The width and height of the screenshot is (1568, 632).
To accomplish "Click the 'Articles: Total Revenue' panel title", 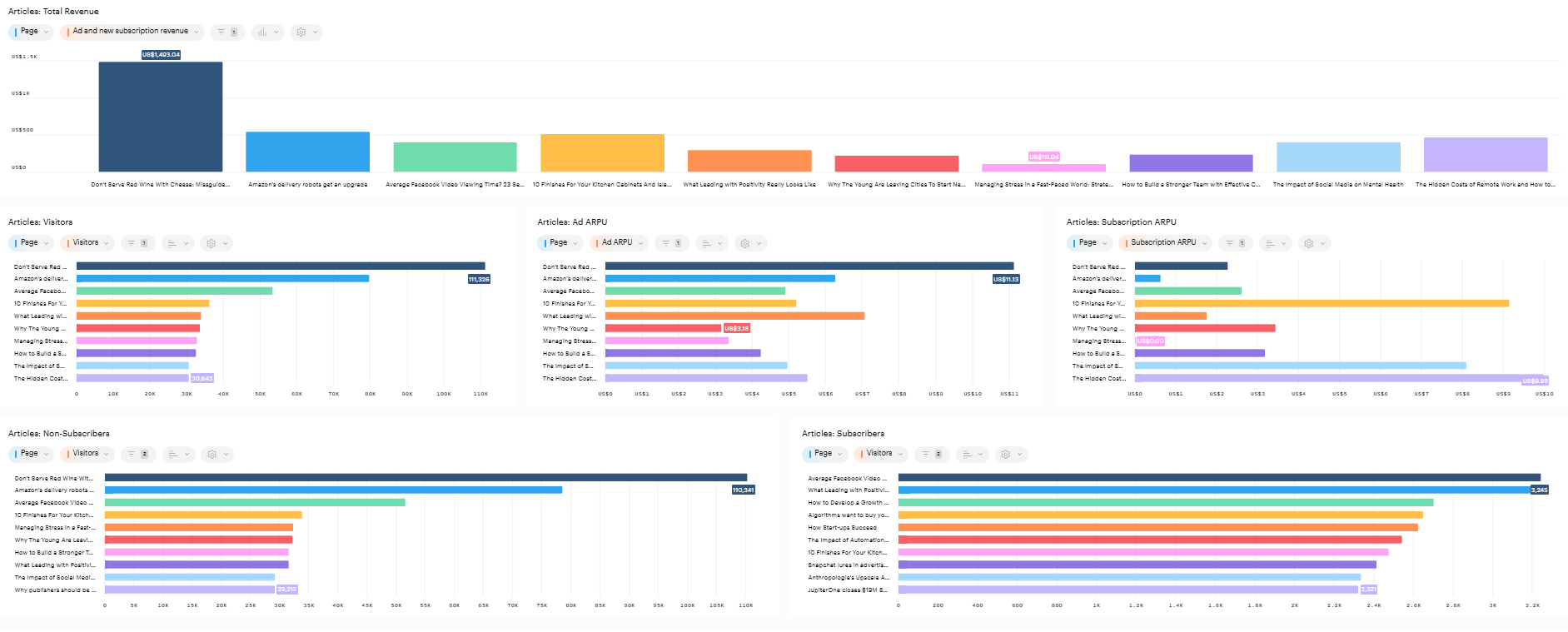I will pos(53,12).
